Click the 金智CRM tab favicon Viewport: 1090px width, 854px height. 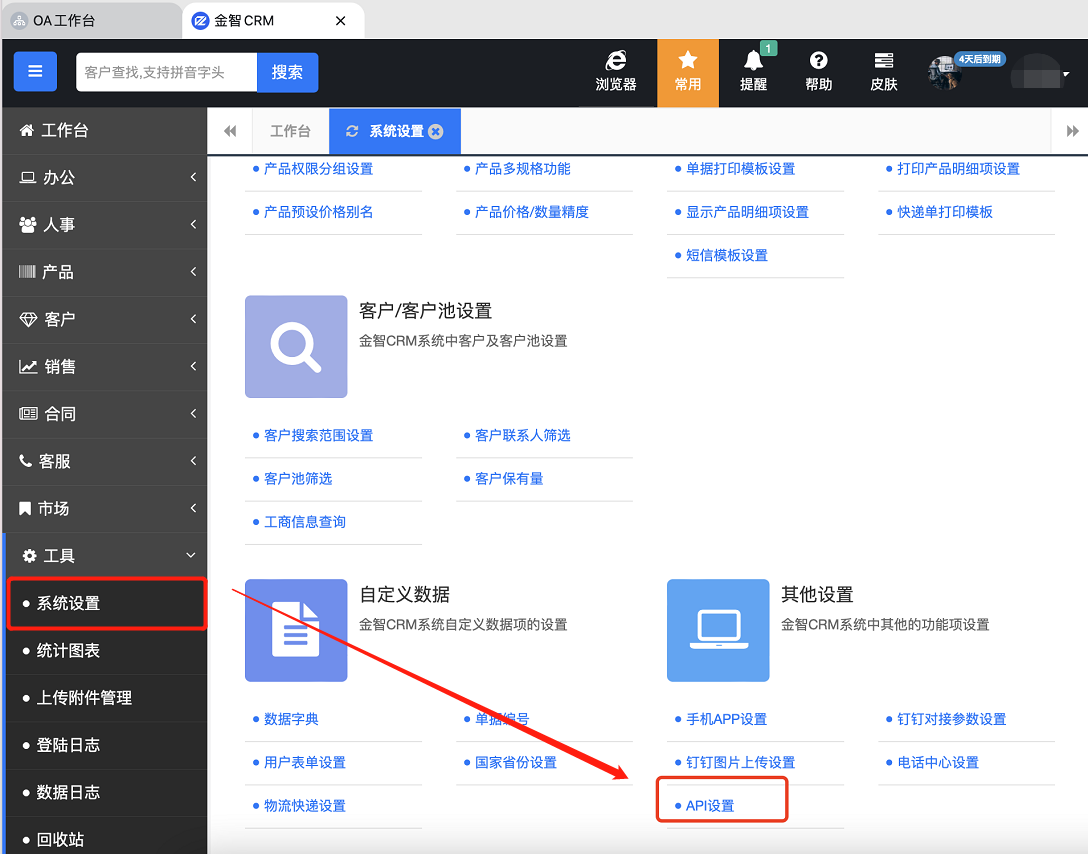[200, 21]
